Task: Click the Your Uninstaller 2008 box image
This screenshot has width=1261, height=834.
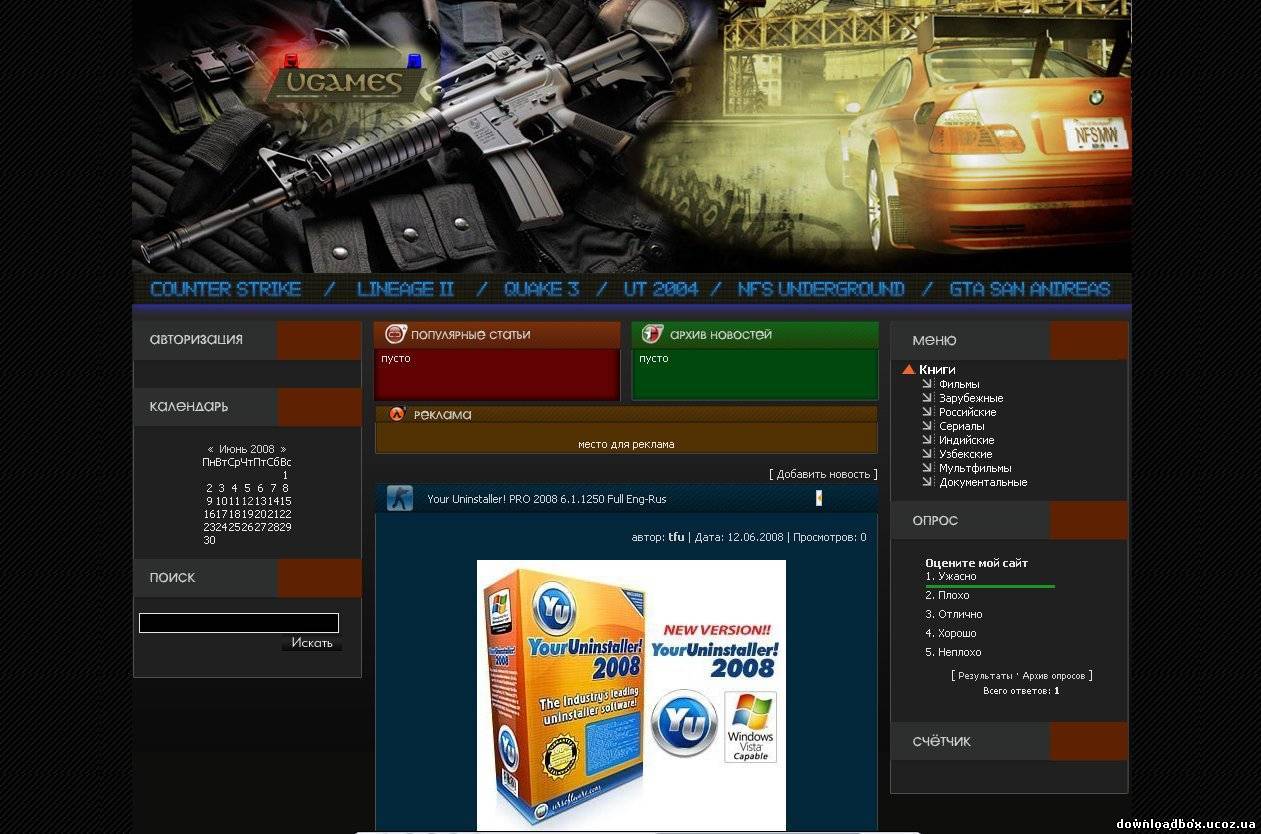Action: 631,695
